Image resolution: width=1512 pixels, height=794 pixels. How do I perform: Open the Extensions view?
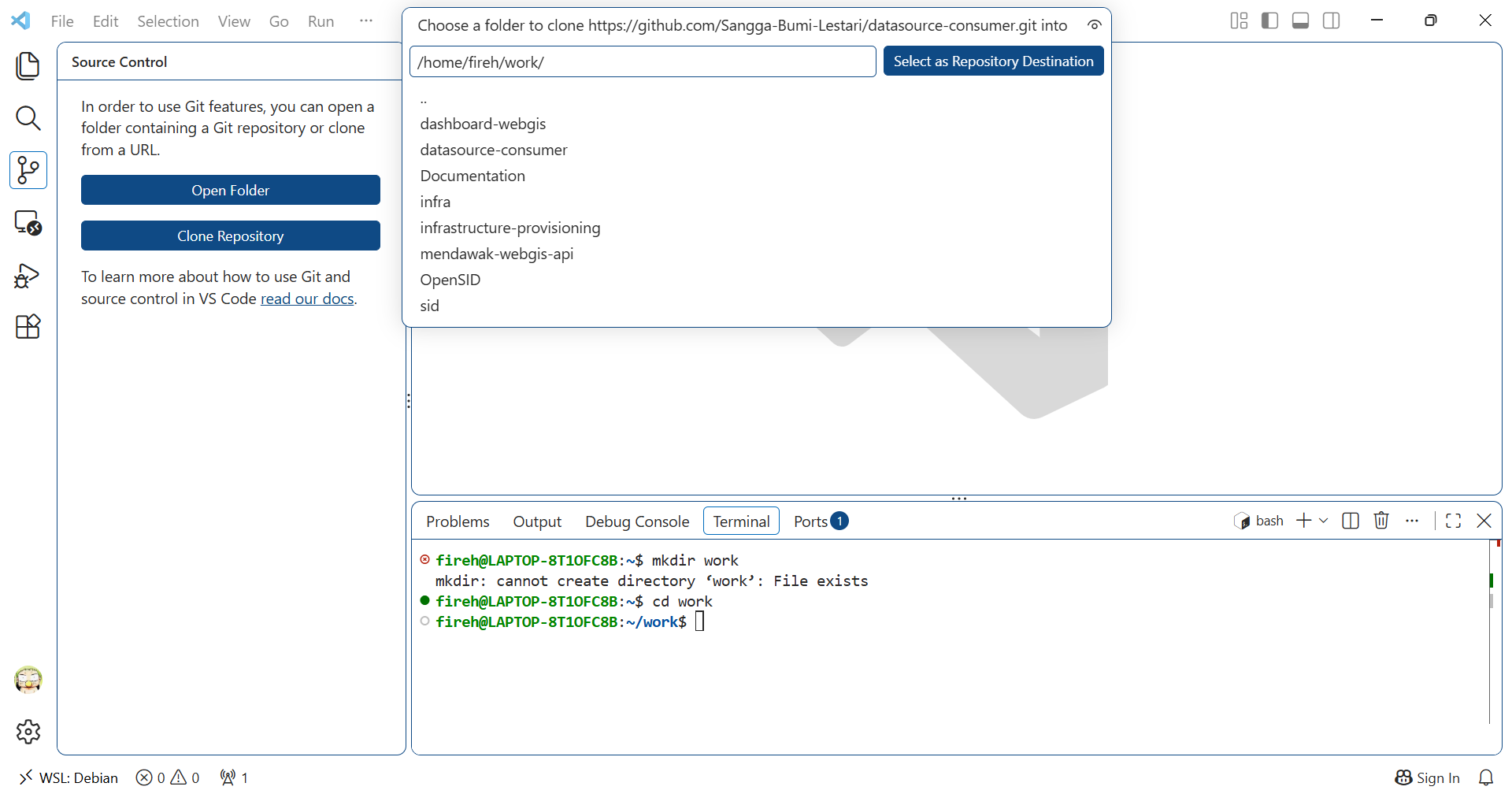[28, 327]
